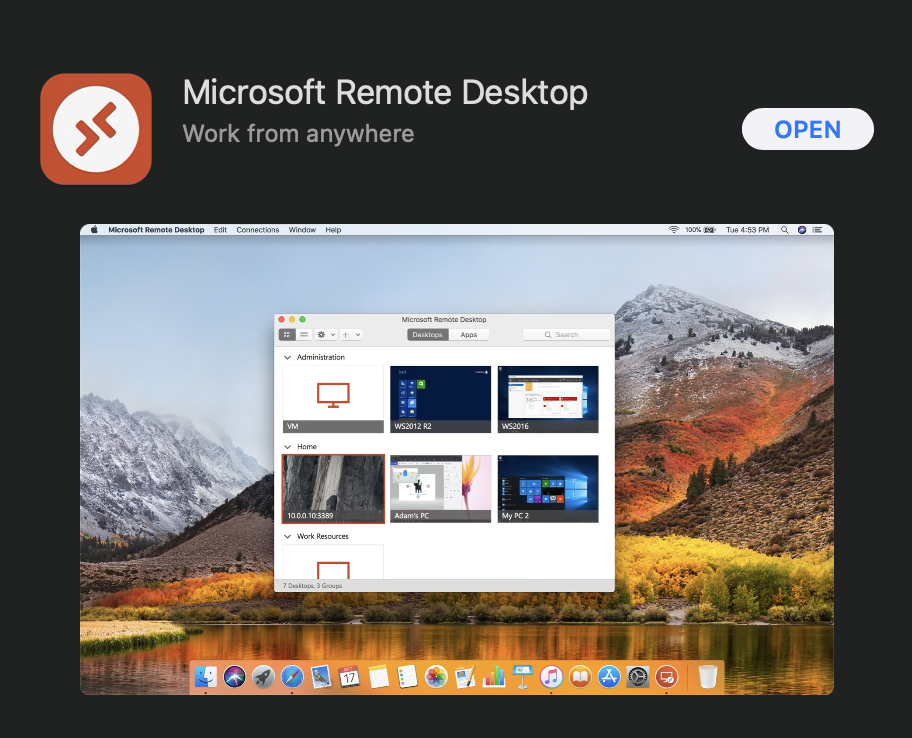912x738 pixels.
Task: Open the Edit menu
Action: pyautogui.click(x=220, y=230)
